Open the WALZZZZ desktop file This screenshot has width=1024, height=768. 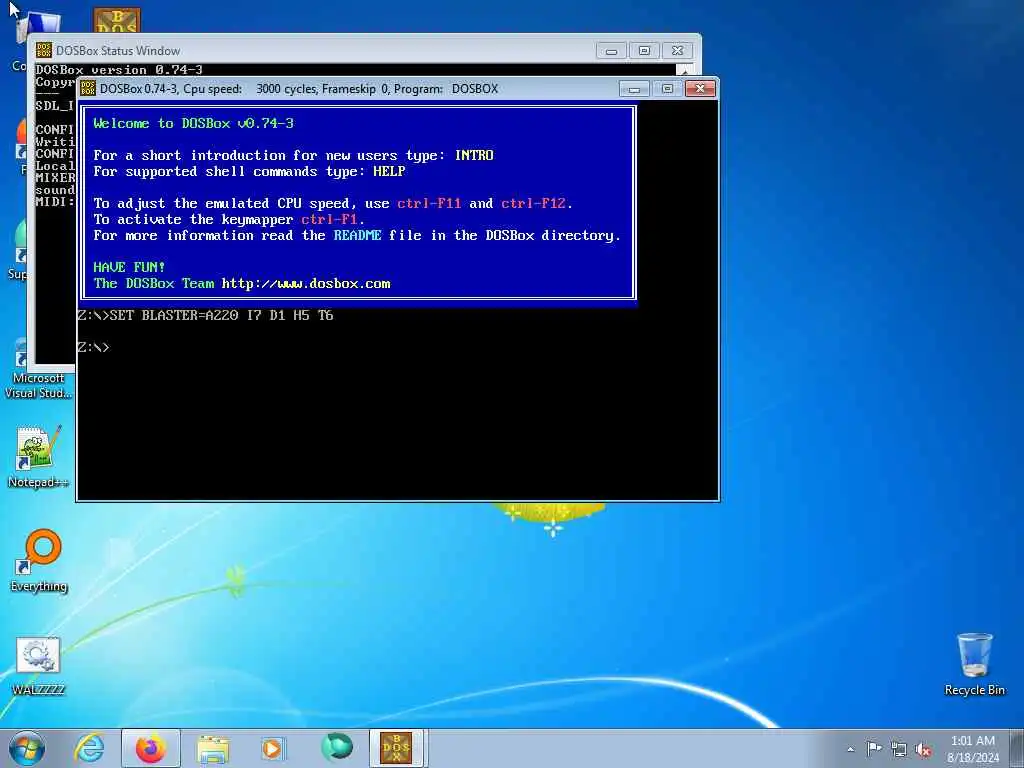[38, 665]
